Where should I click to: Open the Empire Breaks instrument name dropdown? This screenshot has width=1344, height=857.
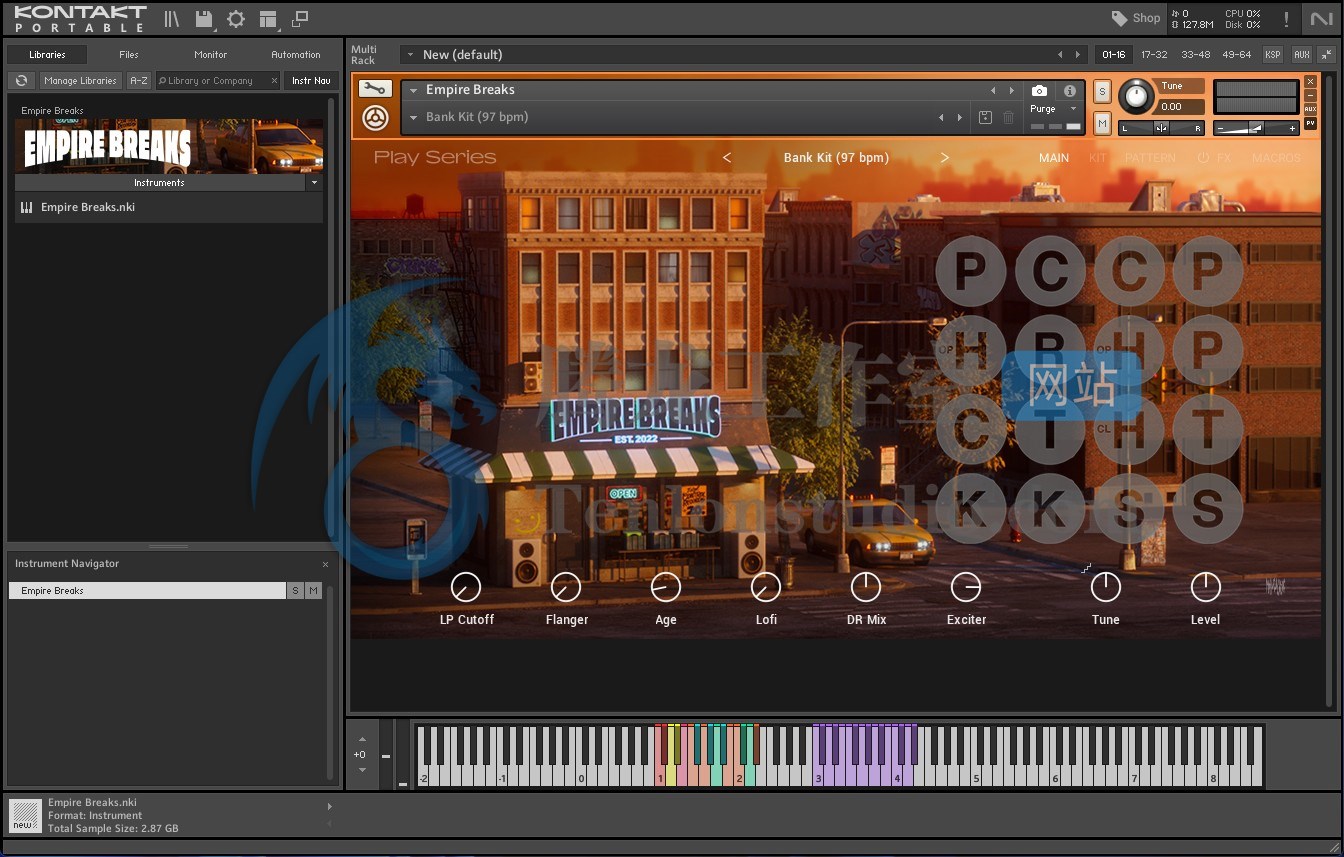[x=413, y=90]
